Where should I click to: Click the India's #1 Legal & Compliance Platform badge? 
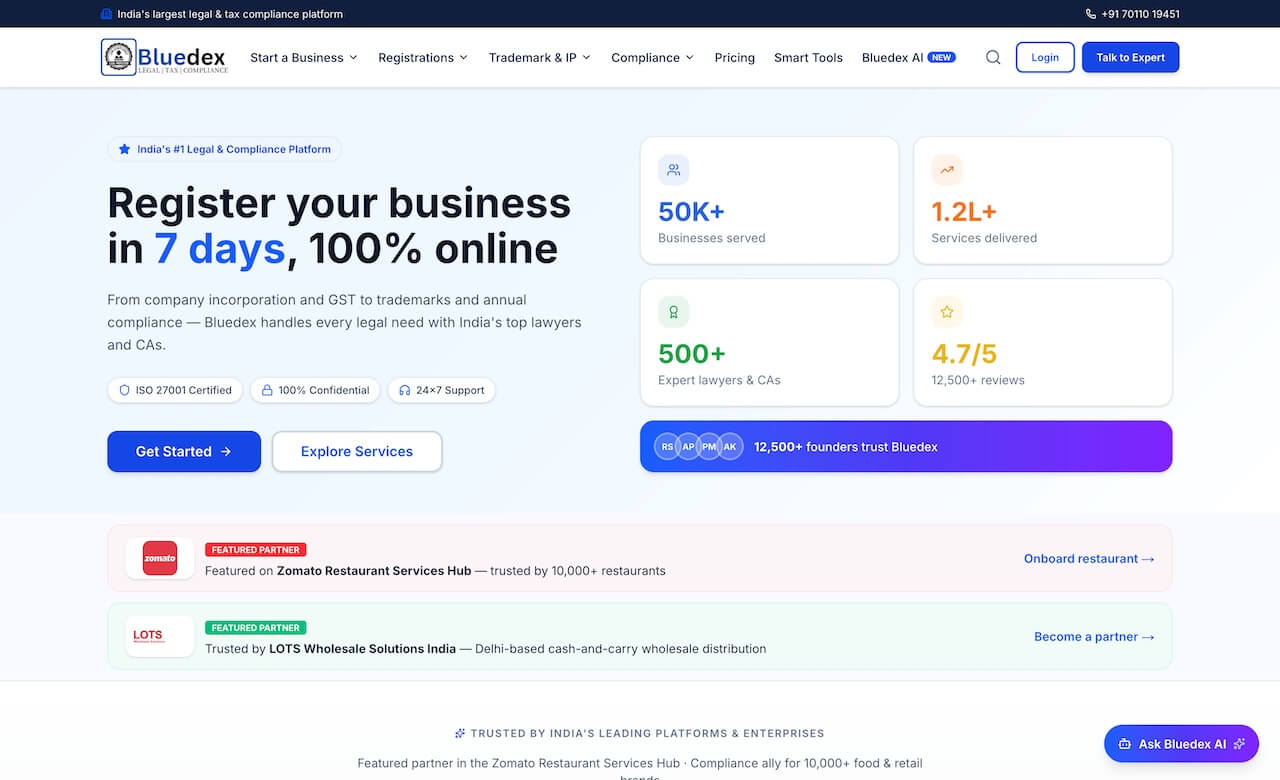pos(225,149)
